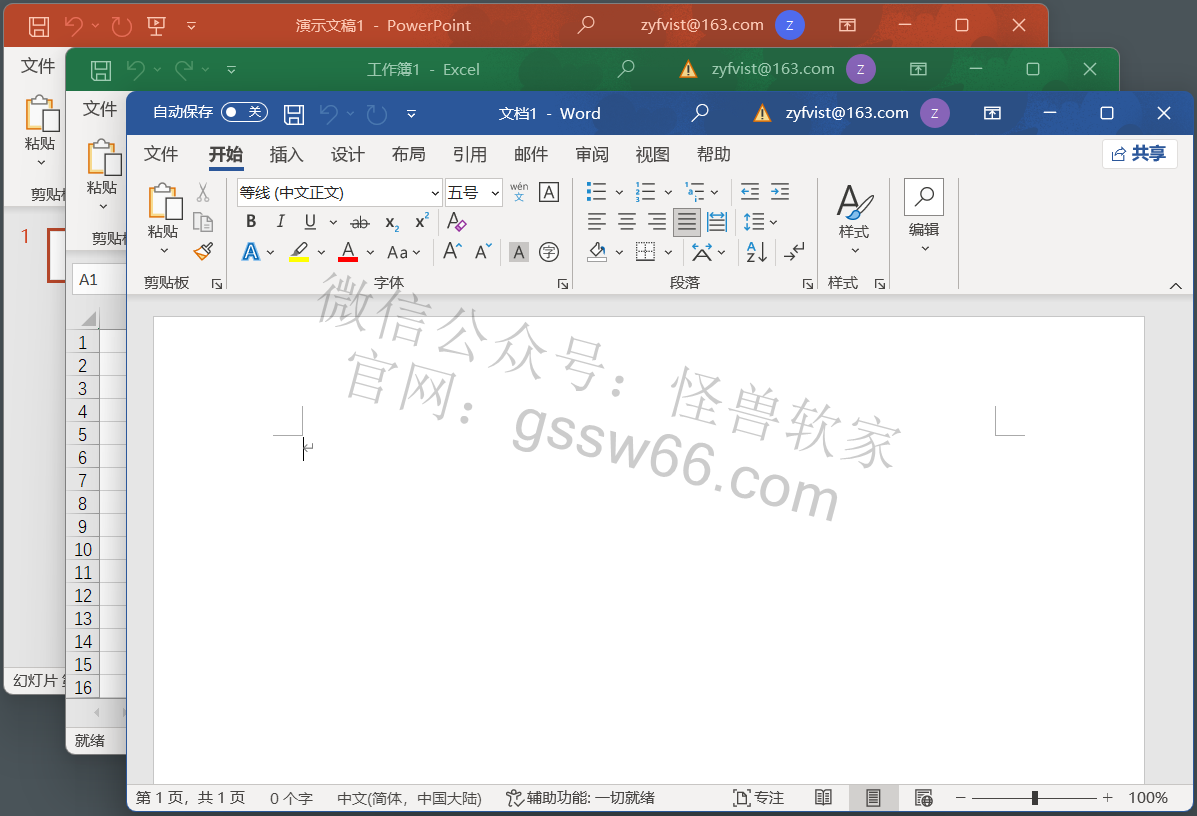Apply distributed alignment in Word
The width and height of the screenshot is (1197, 816).
717,222
